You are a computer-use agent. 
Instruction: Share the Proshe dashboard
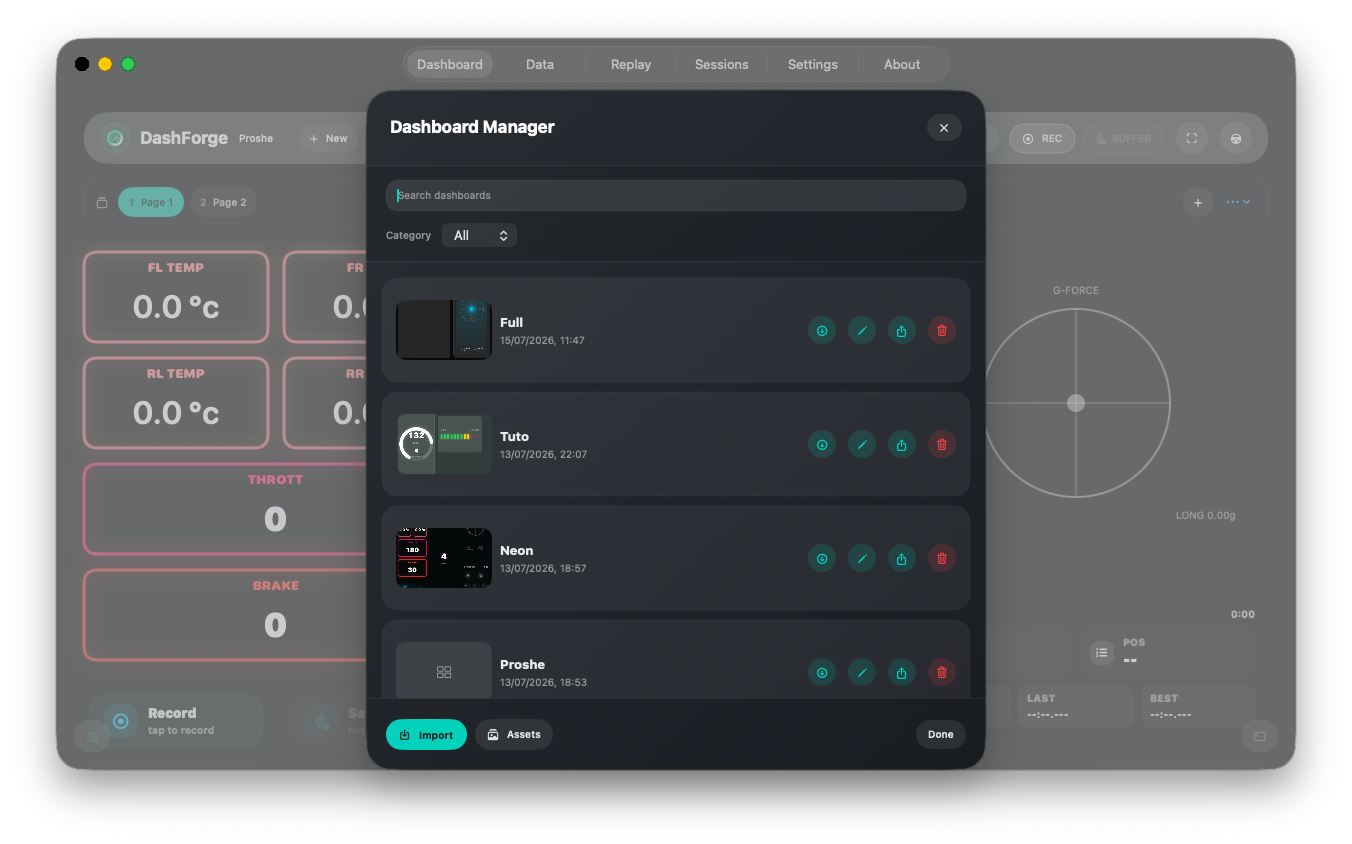pyautogui.click(x=902, y=672)
